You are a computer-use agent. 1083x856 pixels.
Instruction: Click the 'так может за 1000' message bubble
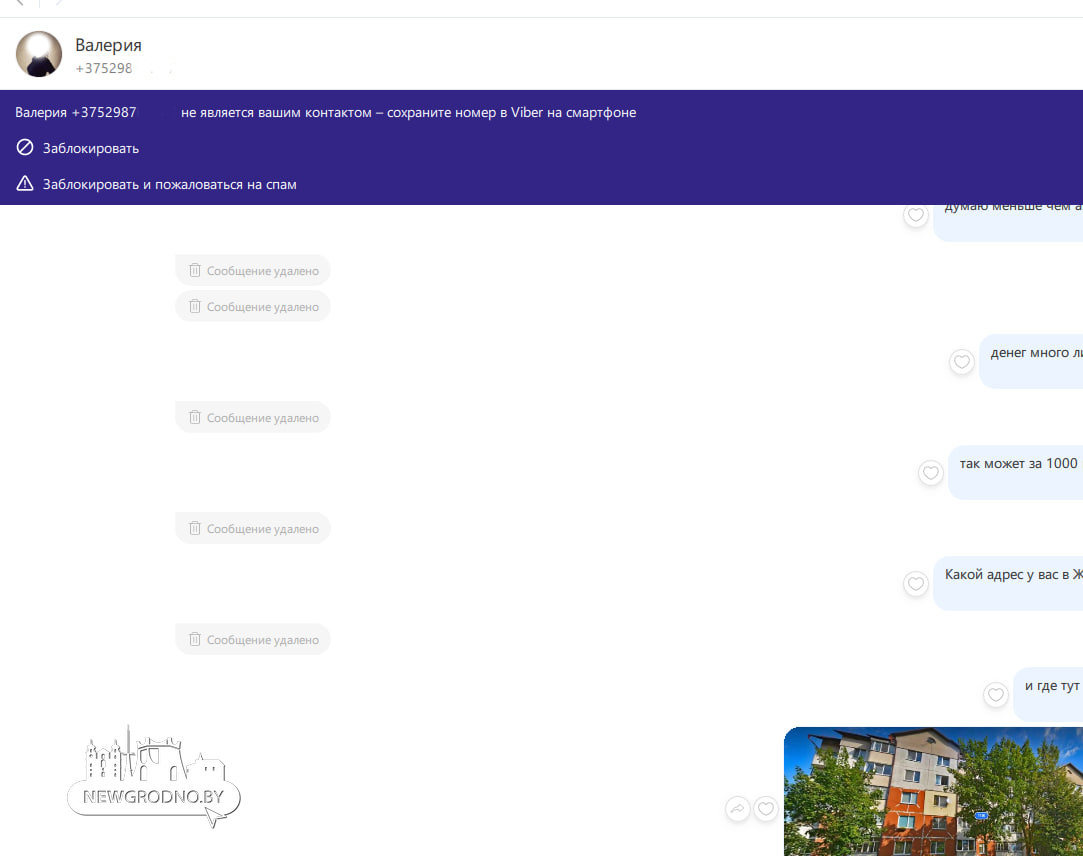tap(1017, 471)
